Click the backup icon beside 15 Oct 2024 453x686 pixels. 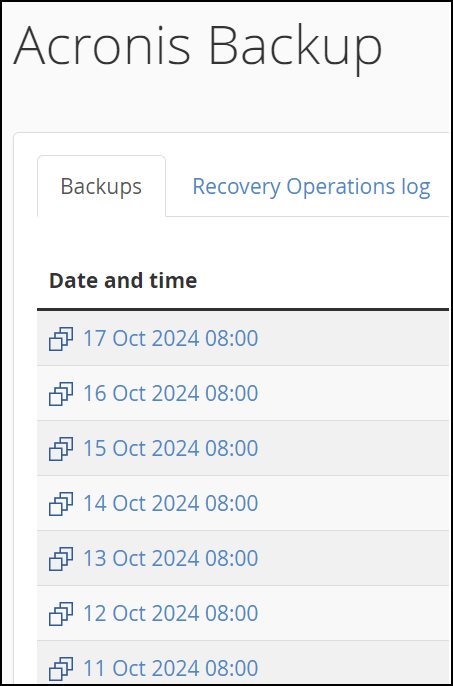tap(61, 449)
